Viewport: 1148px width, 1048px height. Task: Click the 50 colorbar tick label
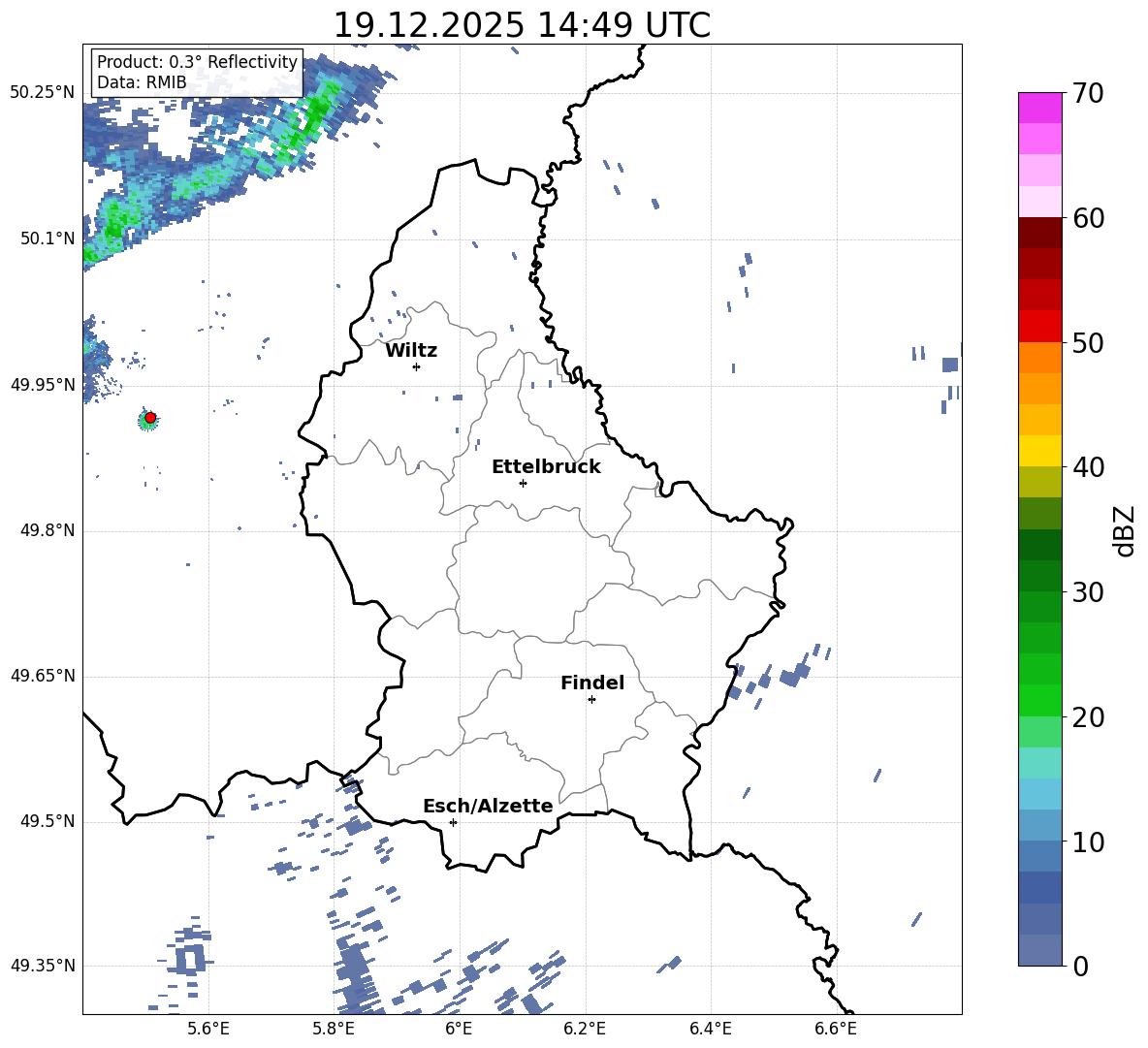1087,343
